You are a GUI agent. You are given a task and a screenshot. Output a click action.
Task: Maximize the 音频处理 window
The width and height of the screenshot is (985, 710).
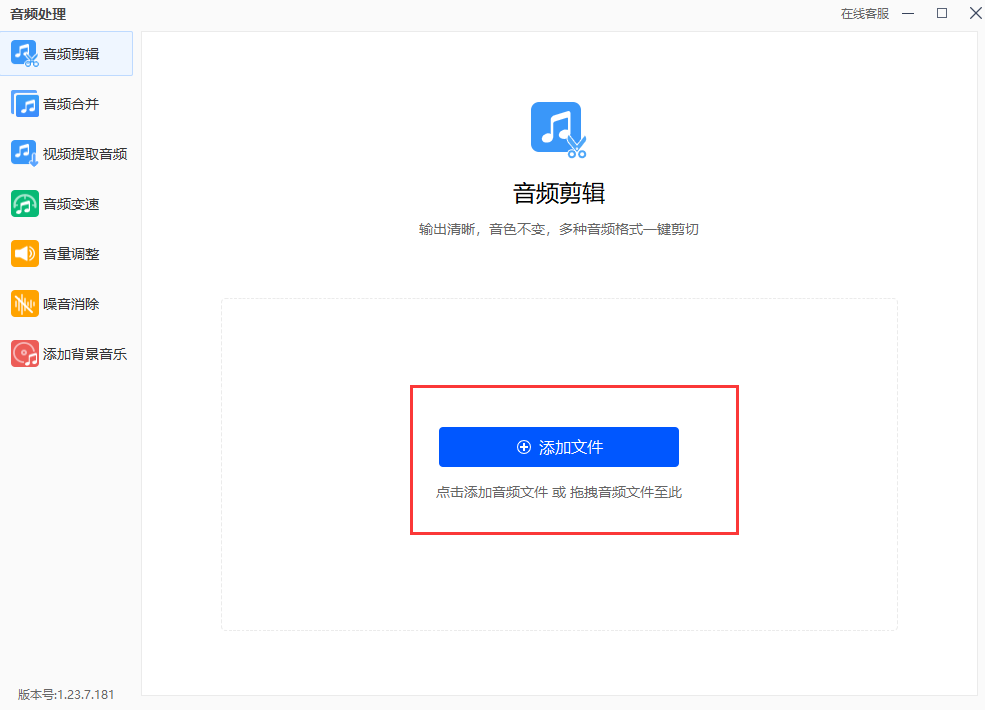click(942, 13)
